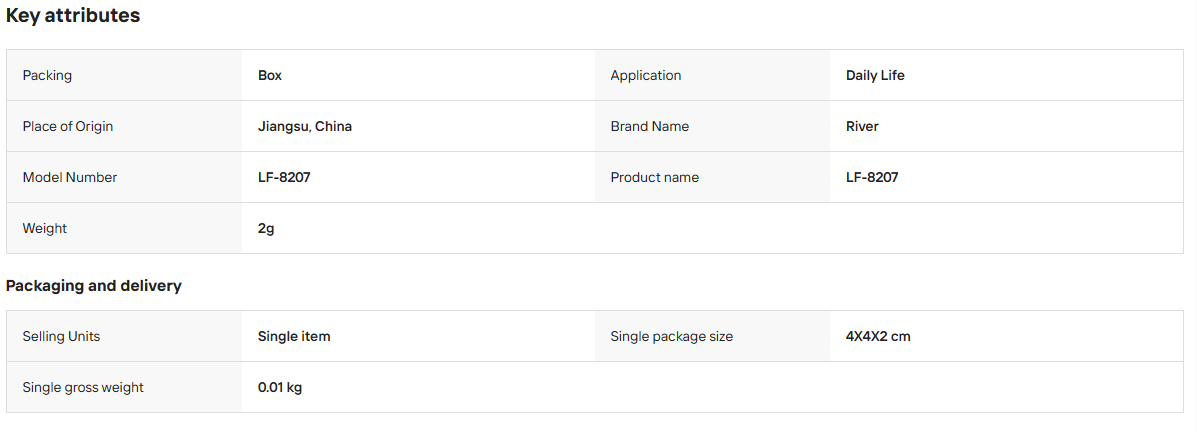
Task: Select the Application label
Action: click(646, 76)
